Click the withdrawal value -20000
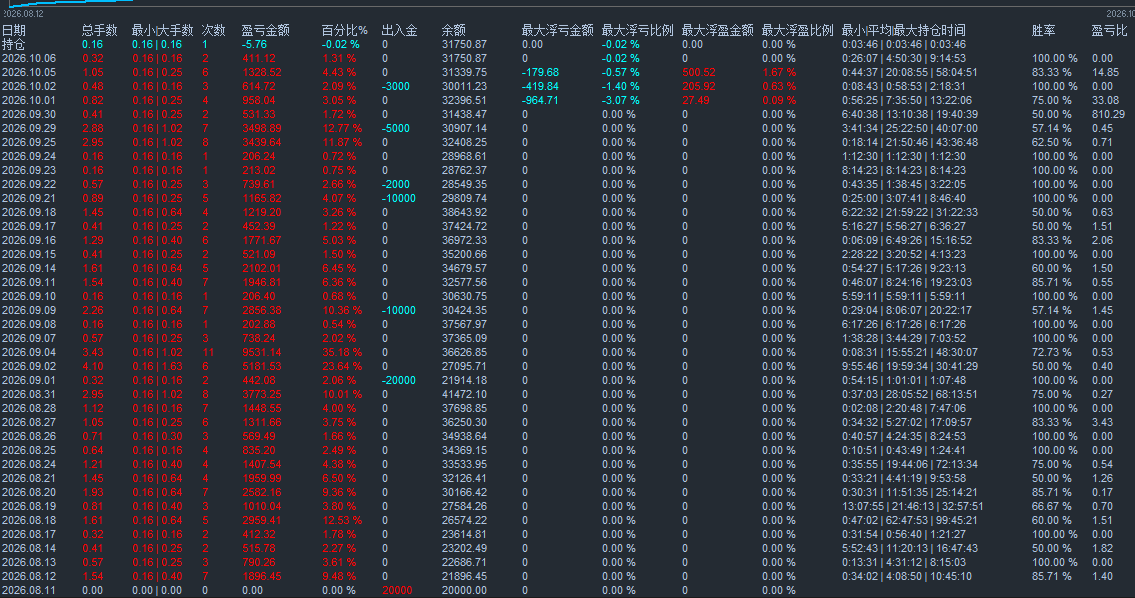The image size is (1135, 598). [399, 381]
